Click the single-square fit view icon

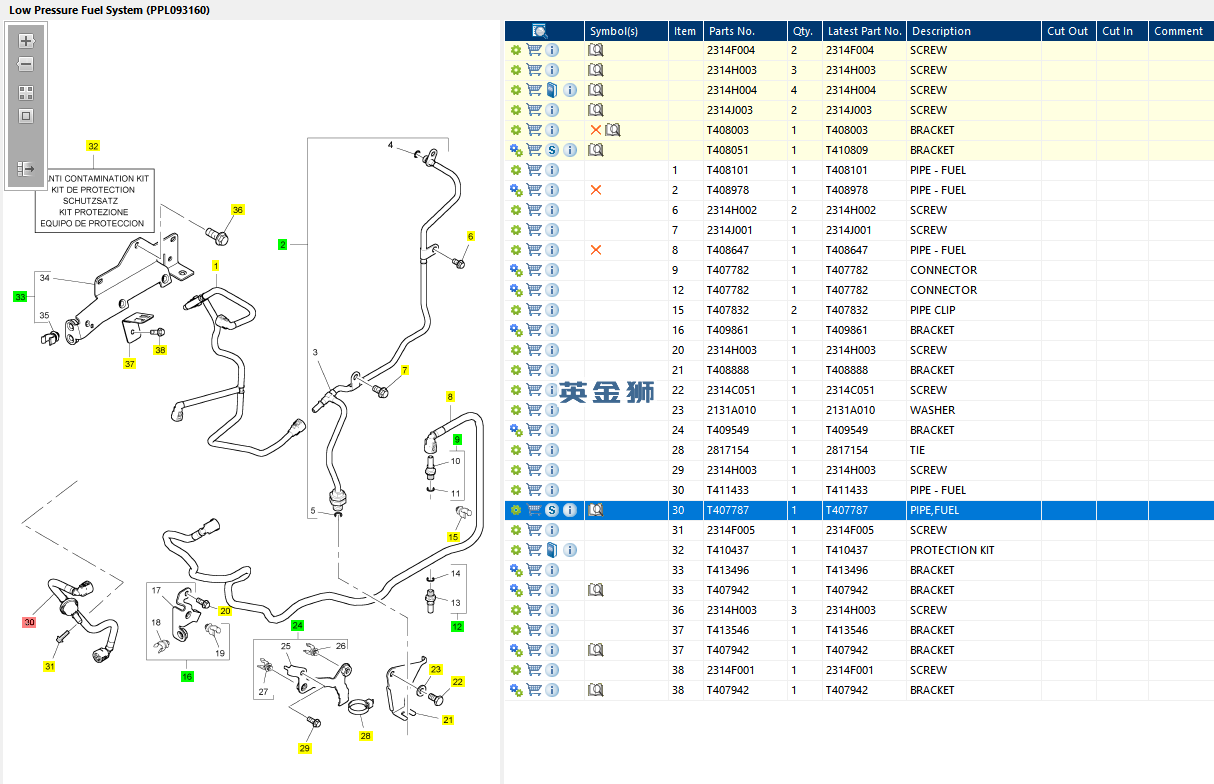coord(26,115)
